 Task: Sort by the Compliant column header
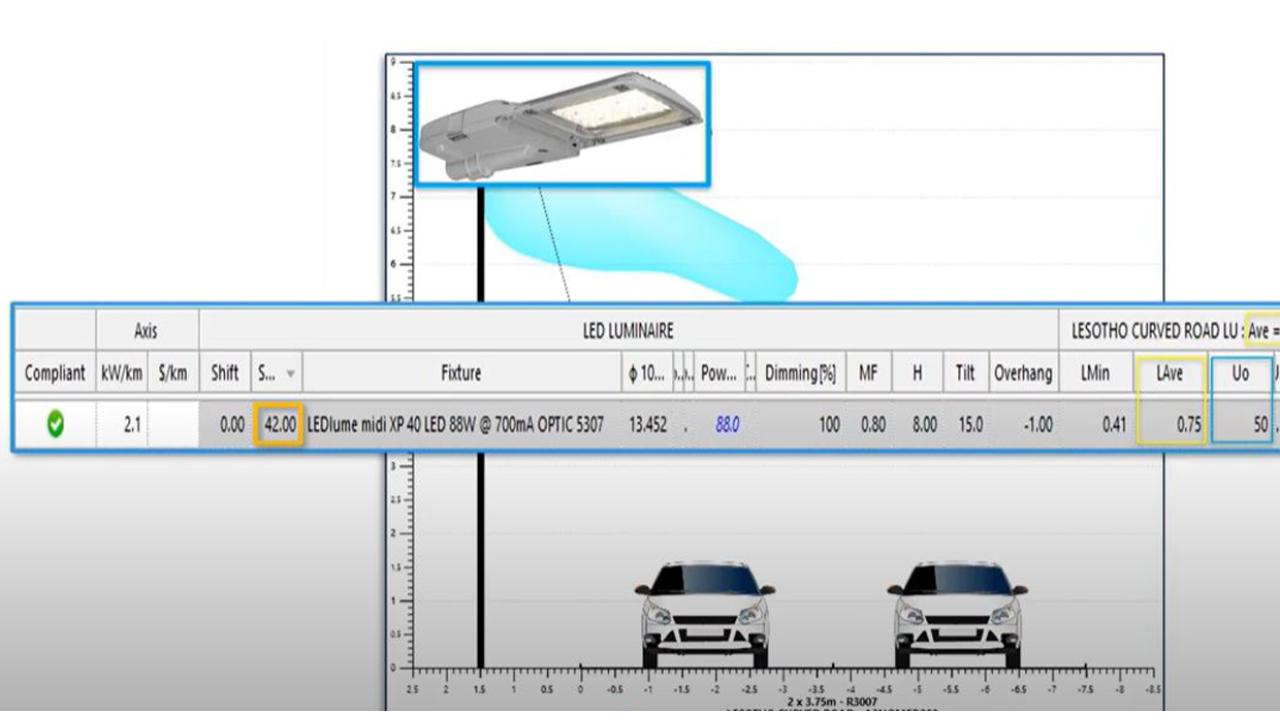[54, 373]
